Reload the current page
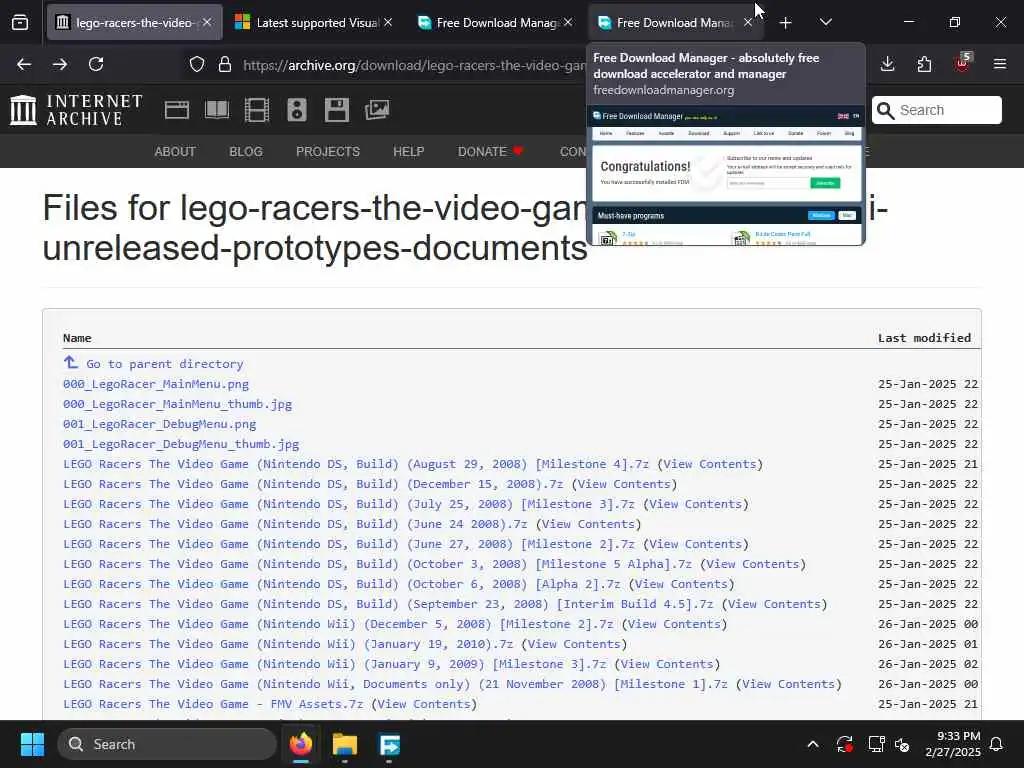Image resolution: width=1024 pixels, height=768 pixels. 96,64
